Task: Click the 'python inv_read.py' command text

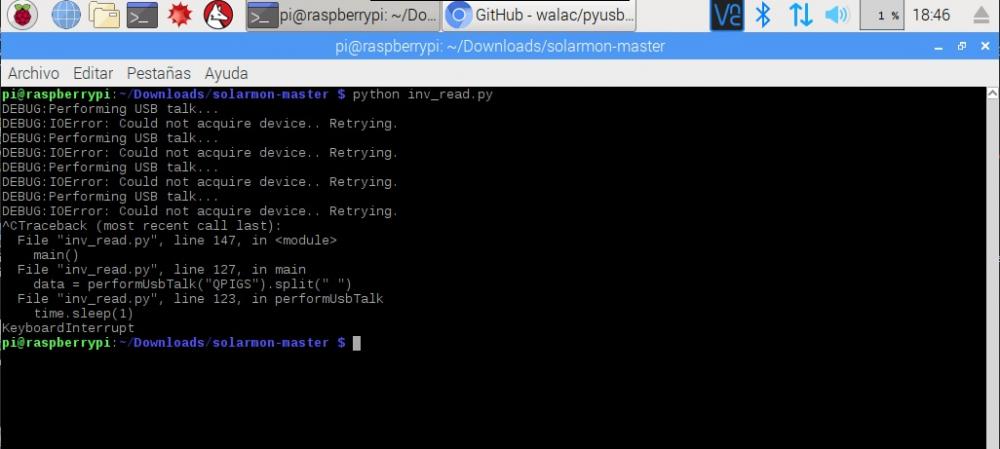Action: pos(423,95)
